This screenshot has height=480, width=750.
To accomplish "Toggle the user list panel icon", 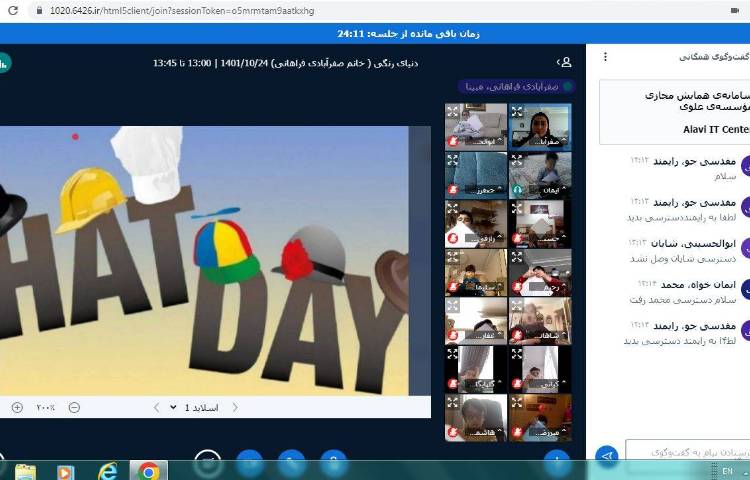I will click(x=565, y=62).
